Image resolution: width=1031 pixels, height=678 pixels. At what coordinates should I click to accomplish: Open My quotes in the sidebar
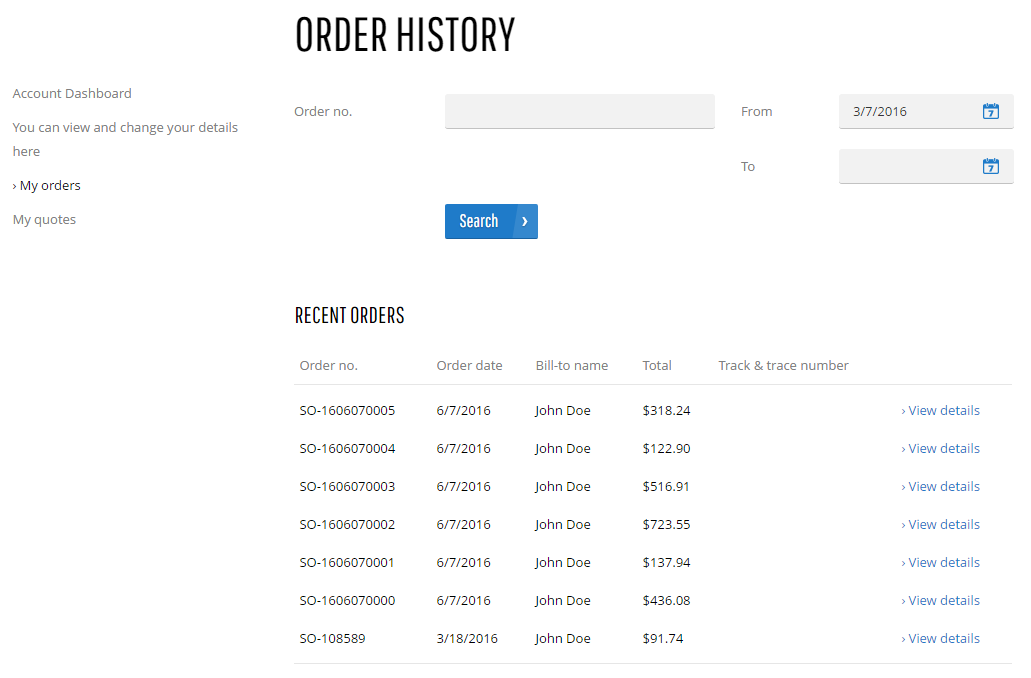coord(44,220)
